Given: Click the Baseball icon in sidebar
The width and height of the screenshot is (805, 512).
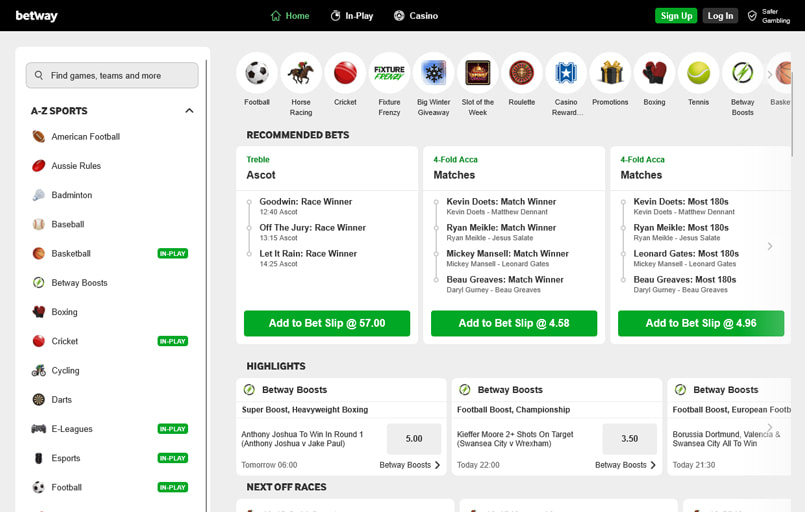Looking at the screenshot, I should tap(39, 224).
